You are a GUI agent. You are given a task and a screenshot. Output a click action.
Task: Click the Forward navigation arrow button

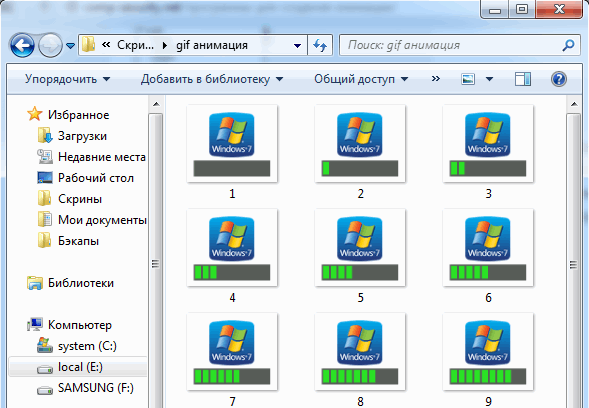pos(51,45)
